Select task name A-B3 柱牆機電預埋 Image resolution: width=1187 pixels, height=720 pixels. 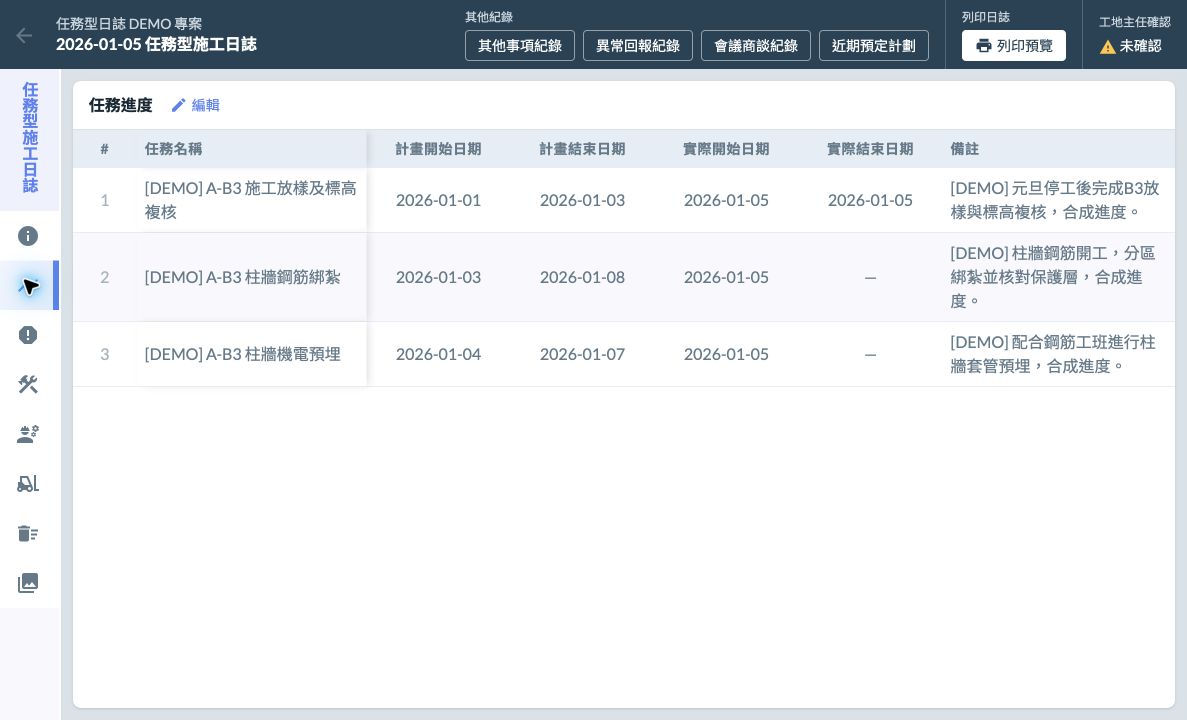[x=242, y=354]
